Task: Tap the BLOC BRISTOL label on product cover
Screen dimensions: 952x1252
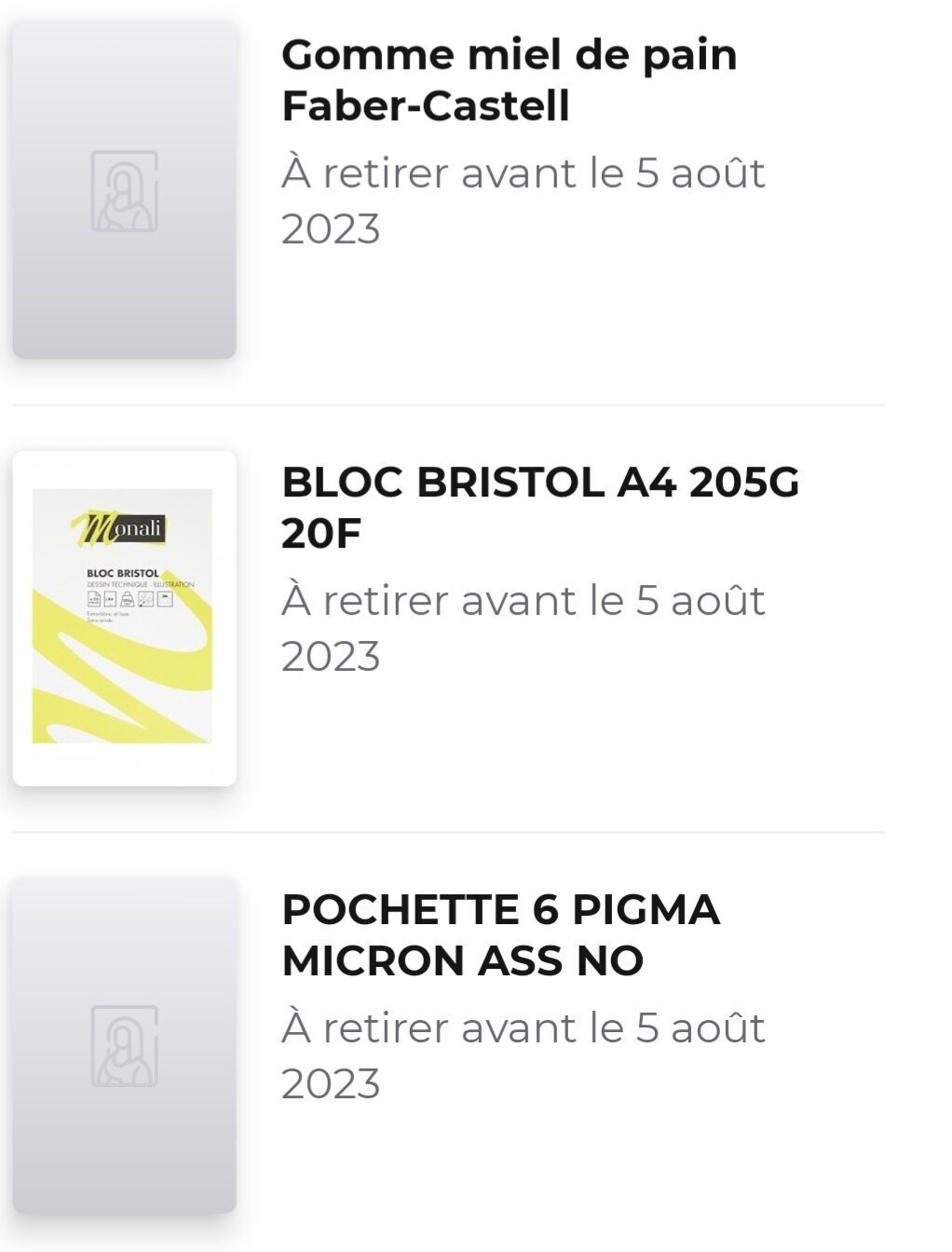Action: (x=122, y=573)
